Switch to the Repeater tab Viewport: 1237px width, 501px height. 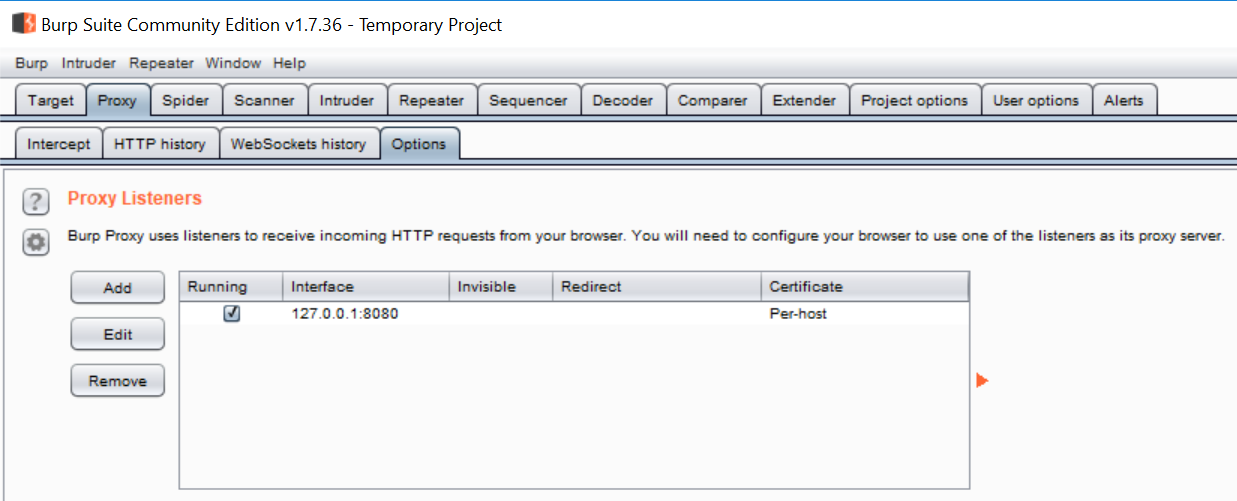tap(431, 100)
